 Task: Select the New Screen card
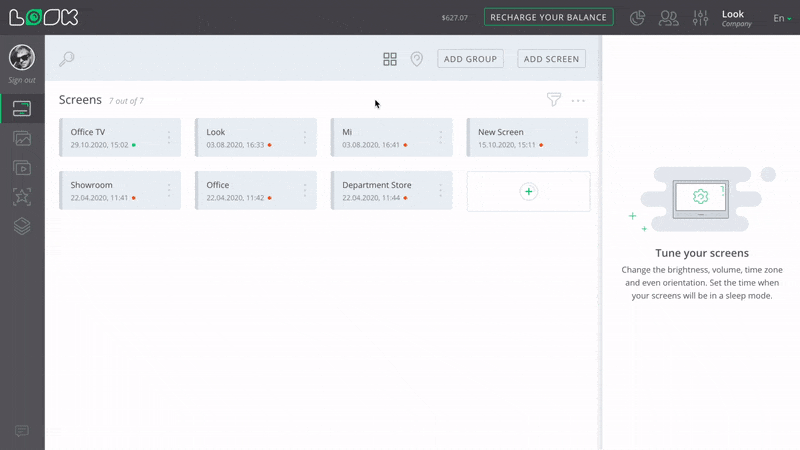pos(527,137)
